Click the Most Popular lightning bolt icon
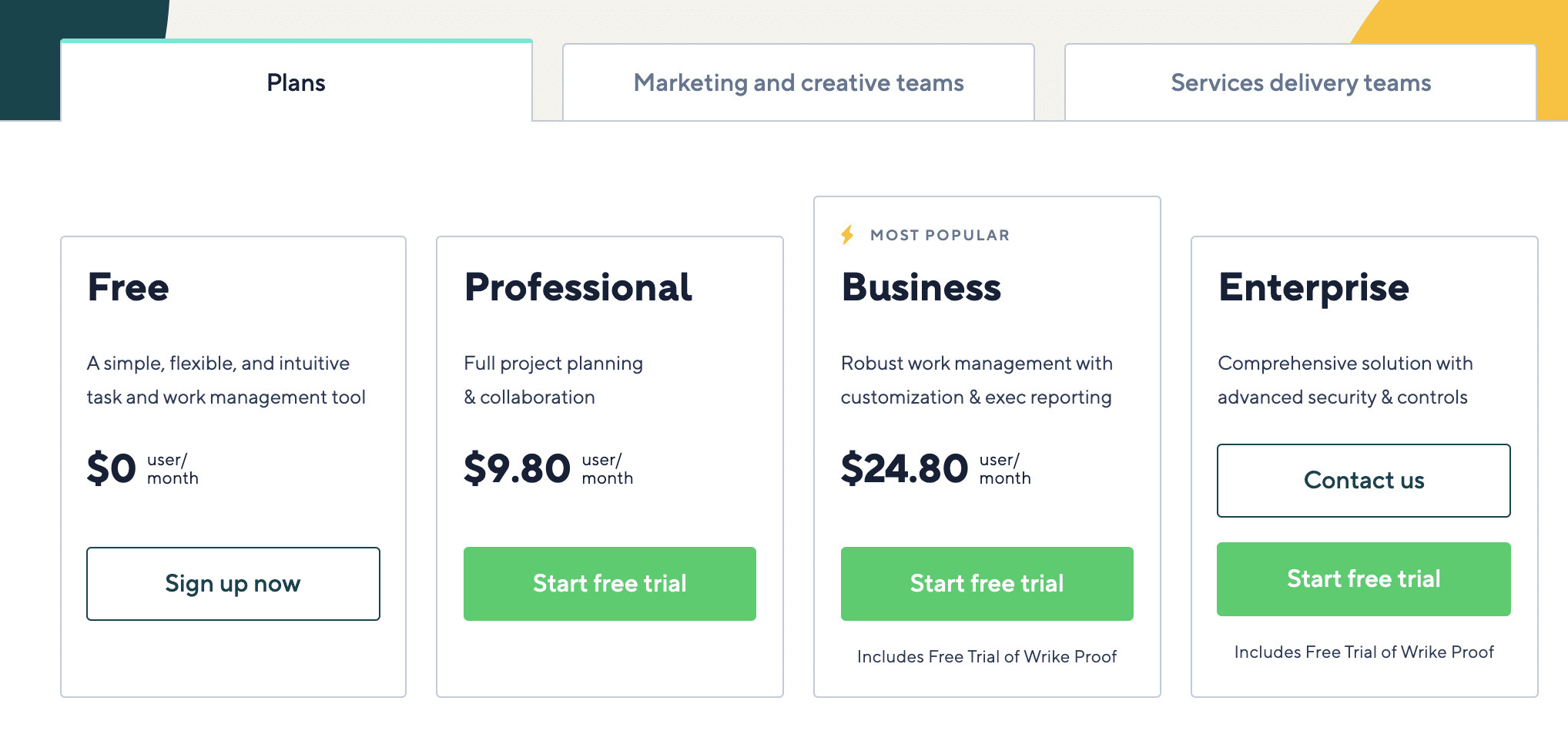The height and width of the screenshot is (741, 1568). pos(848,235)
